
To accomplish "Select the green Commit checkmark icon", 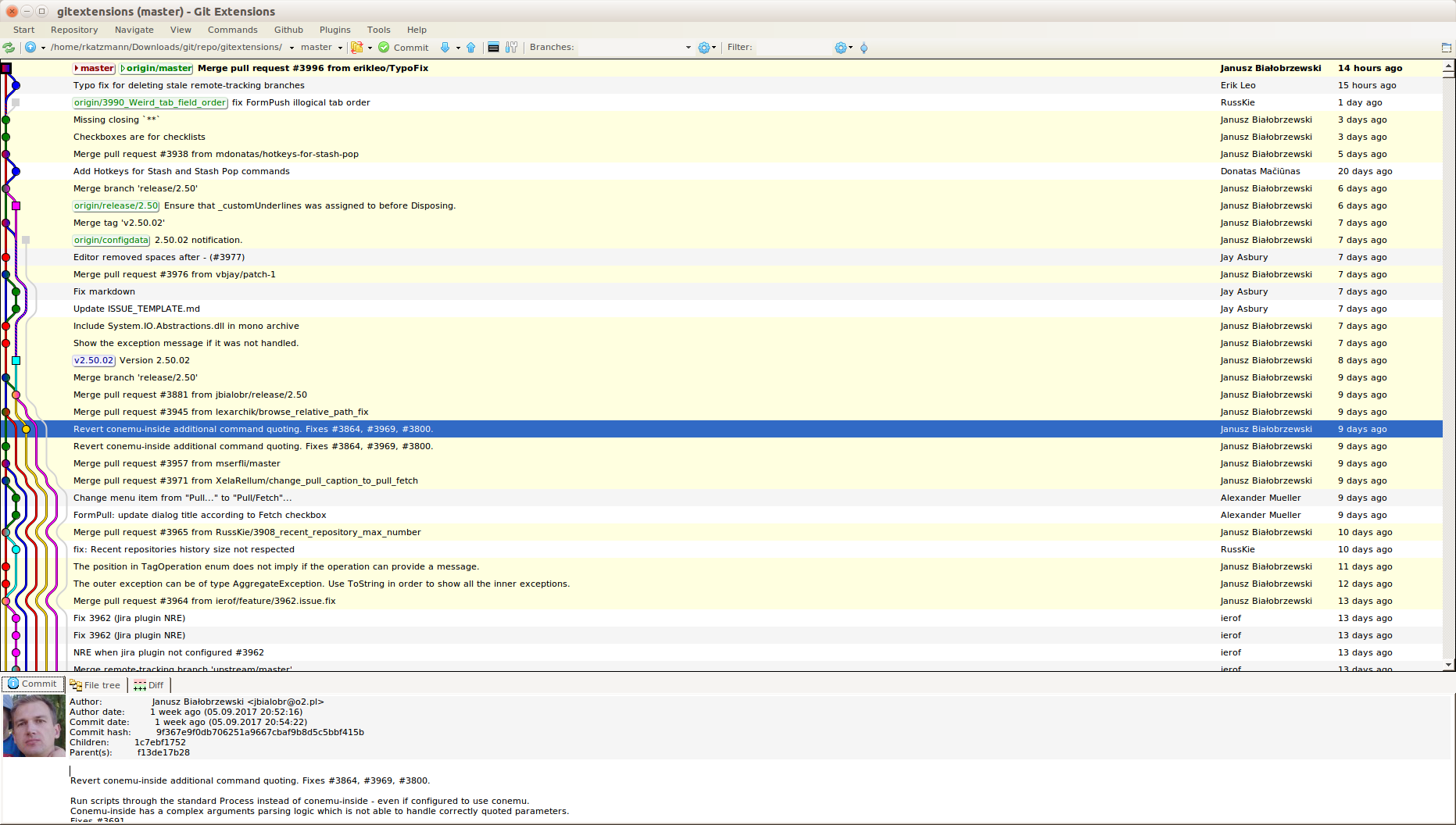I will (385, 48).
